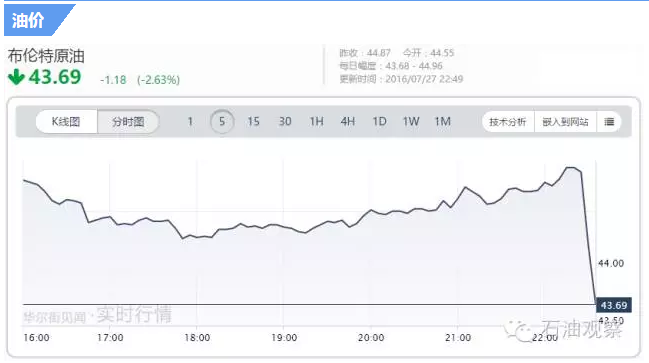Switch chart to 1M interval
This screenshot has height=363, width=649.
442,122
